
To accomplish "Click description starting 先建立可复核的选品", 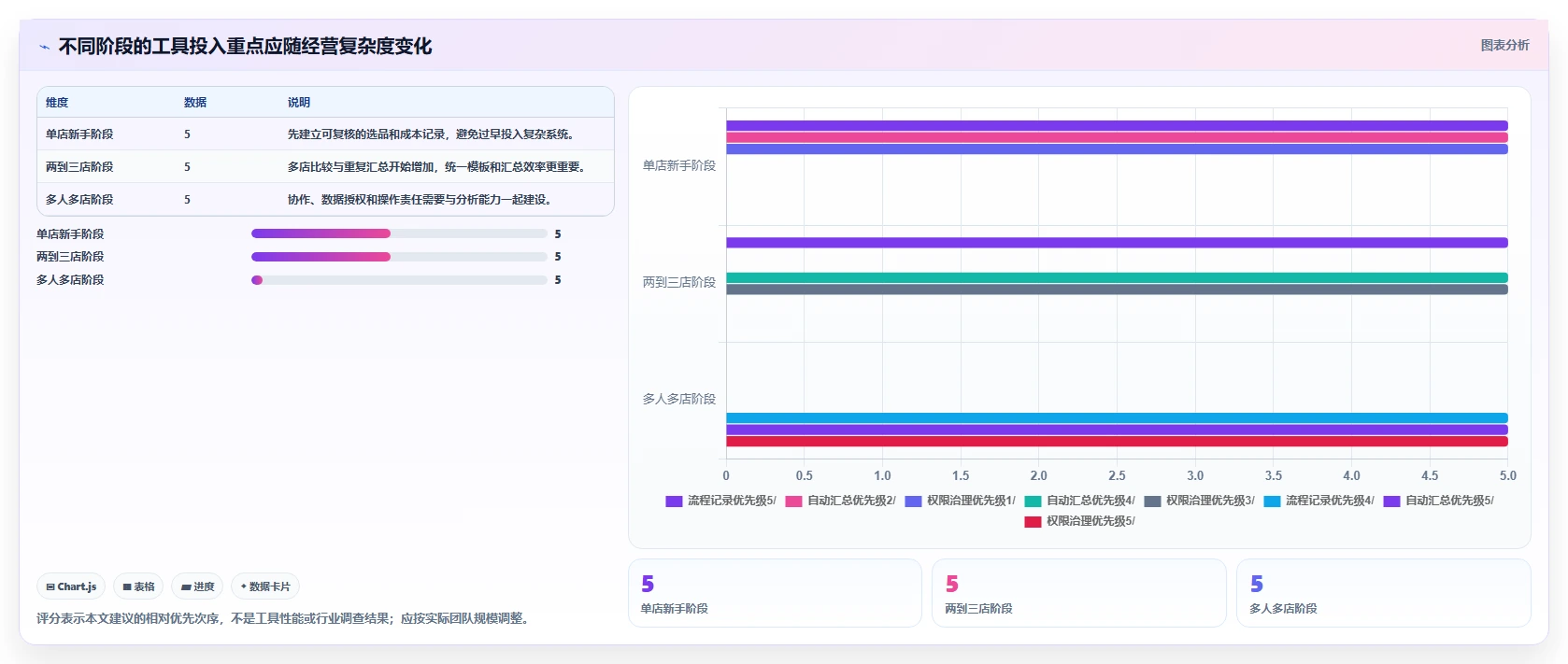I will coord(431,134).
